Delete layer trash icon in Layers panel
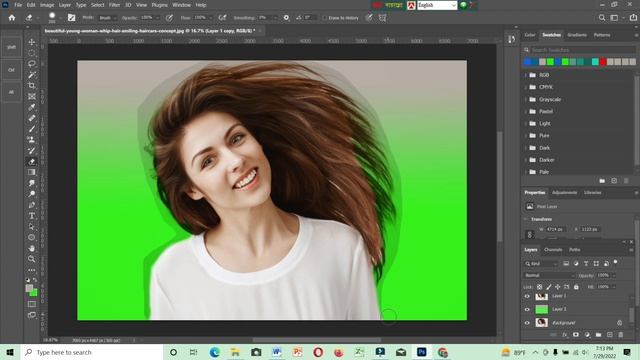This screenshot has width=640, height=360. pyautogui.click(x=621, y=335)
